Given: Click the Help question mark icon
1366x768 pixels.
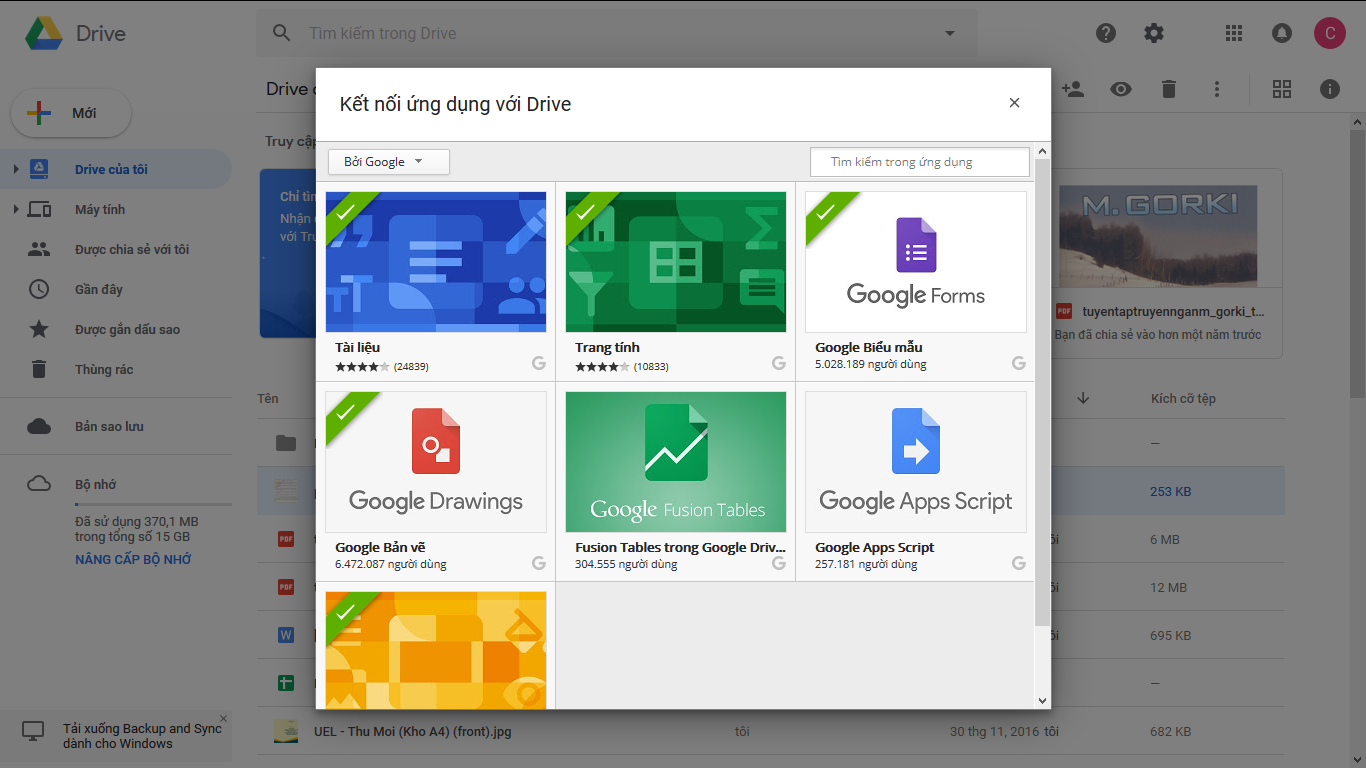Looking at the screenshot, I should [x=1106, y=33].
